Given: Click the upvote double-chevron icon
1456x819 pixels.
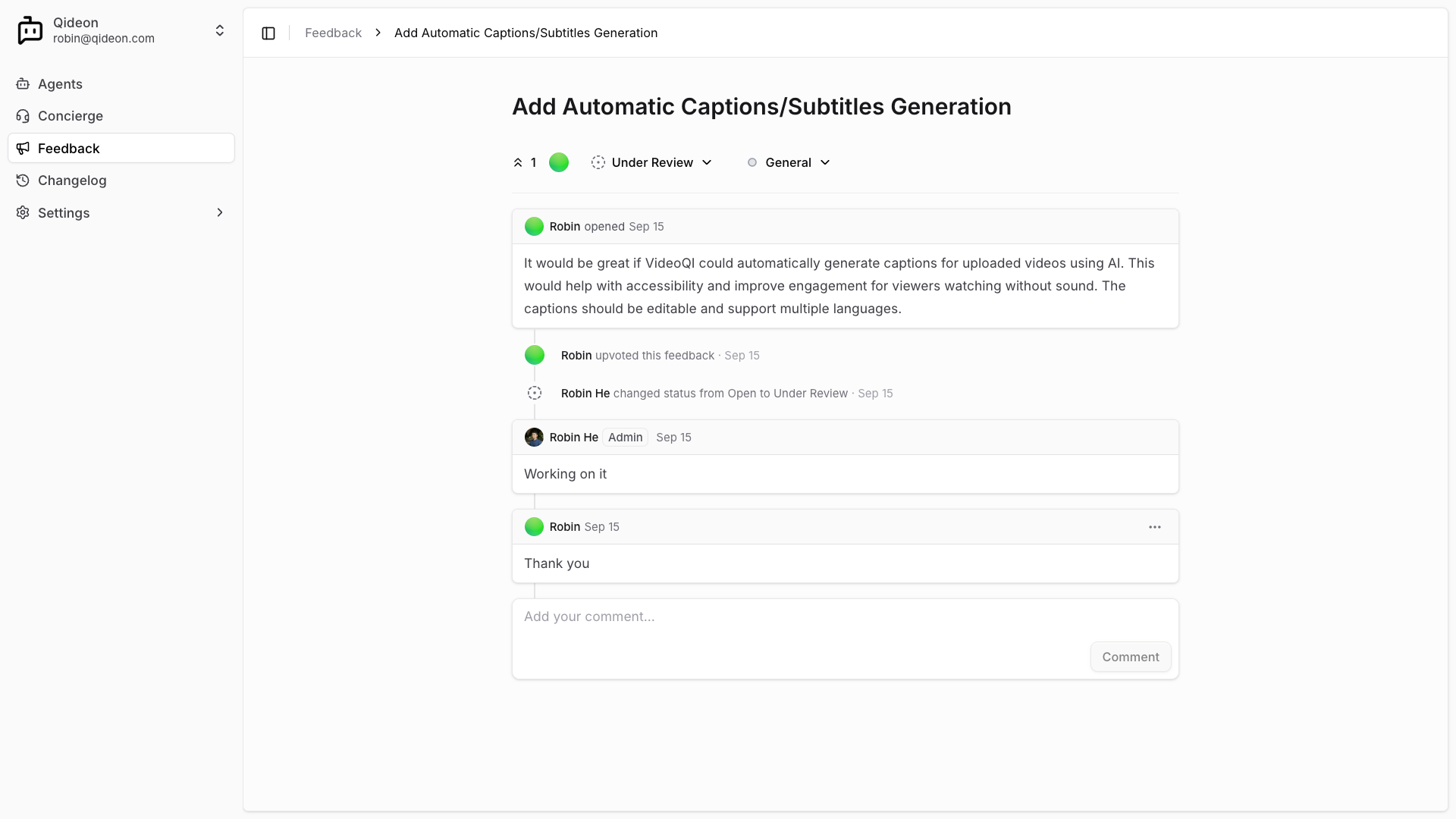Looking at the screenshot, I should point(518,162).
